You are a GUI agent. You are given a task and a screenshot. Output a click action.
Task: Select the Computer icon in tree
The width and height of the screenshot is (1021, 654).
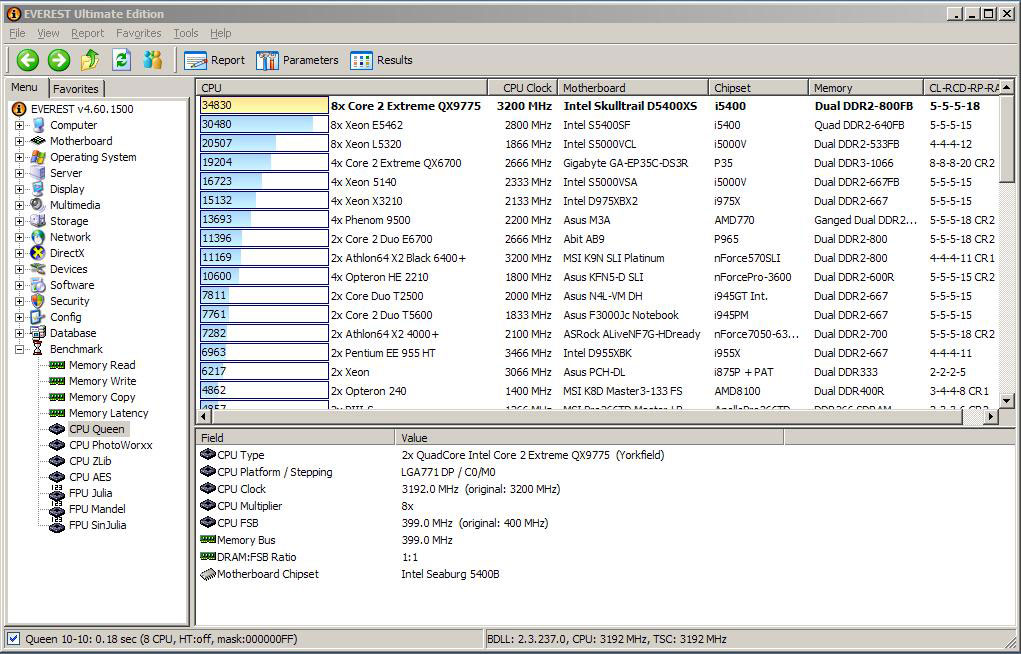[38, 125]
